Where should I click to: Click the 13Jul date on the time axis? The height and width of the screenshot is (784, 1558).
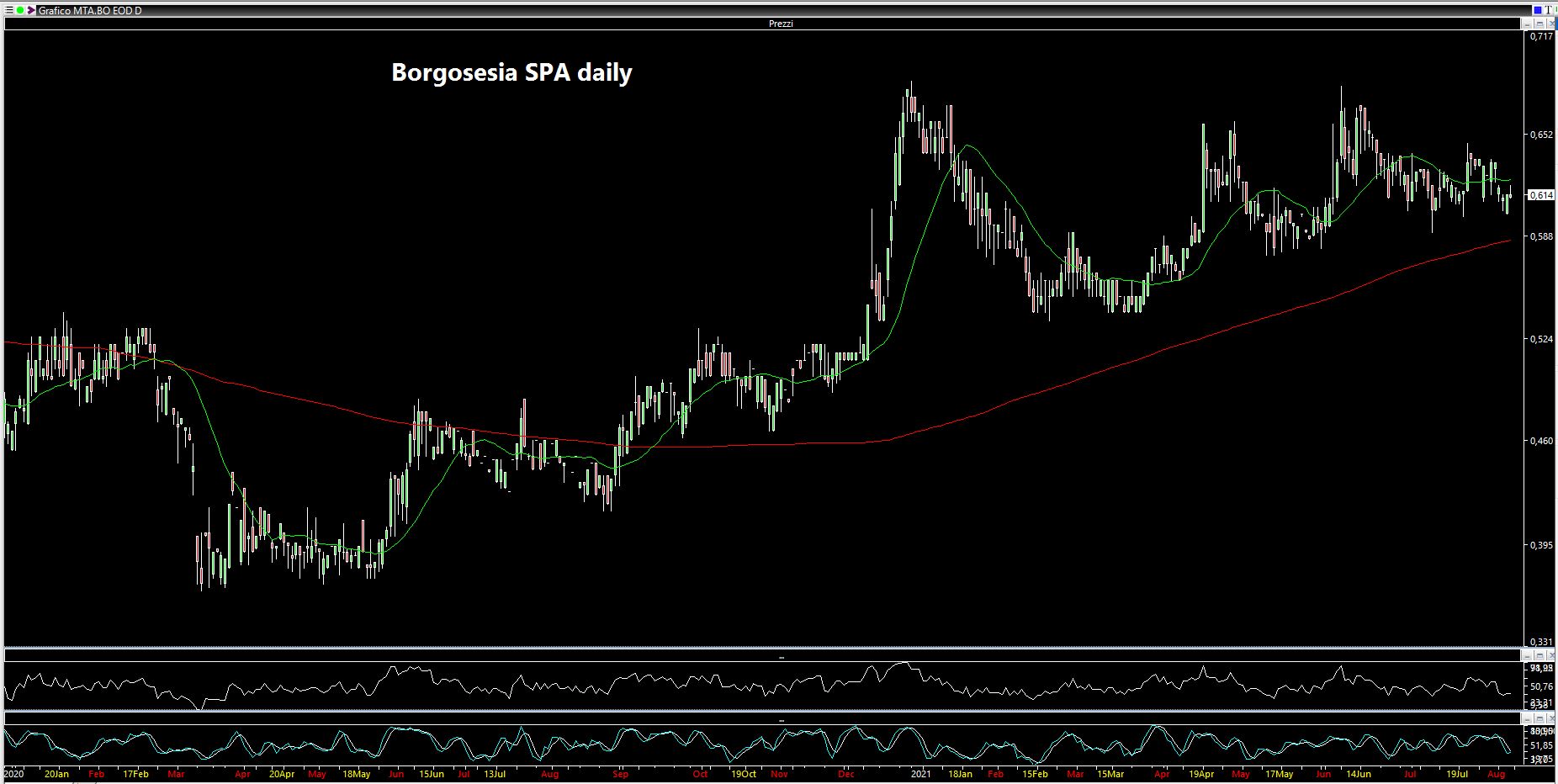point(494,774)
